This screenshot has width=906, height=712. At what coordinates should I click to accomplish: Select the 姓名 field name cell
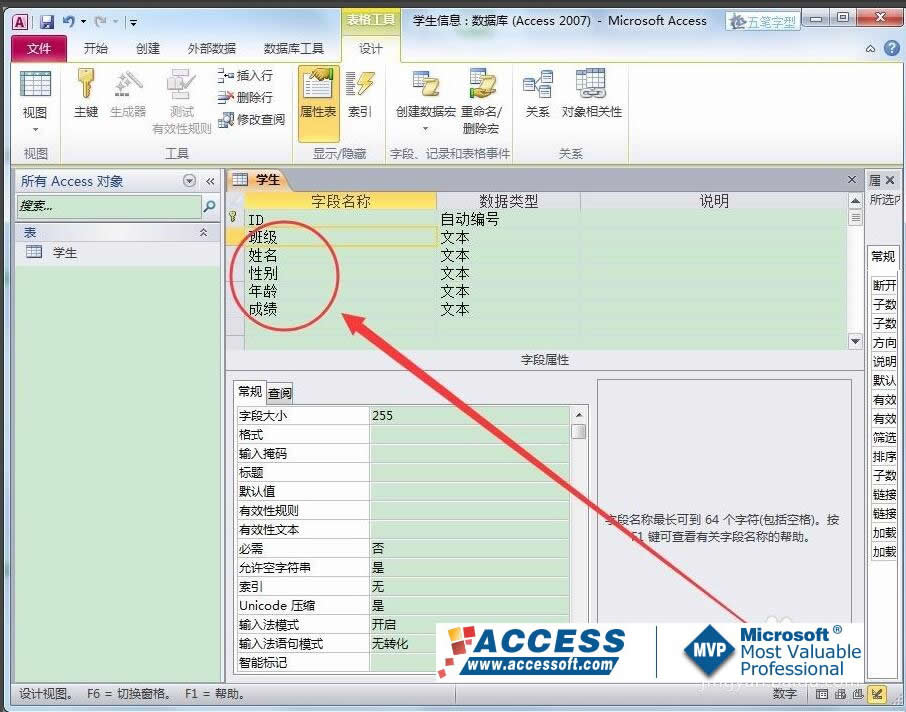(340, 255)
